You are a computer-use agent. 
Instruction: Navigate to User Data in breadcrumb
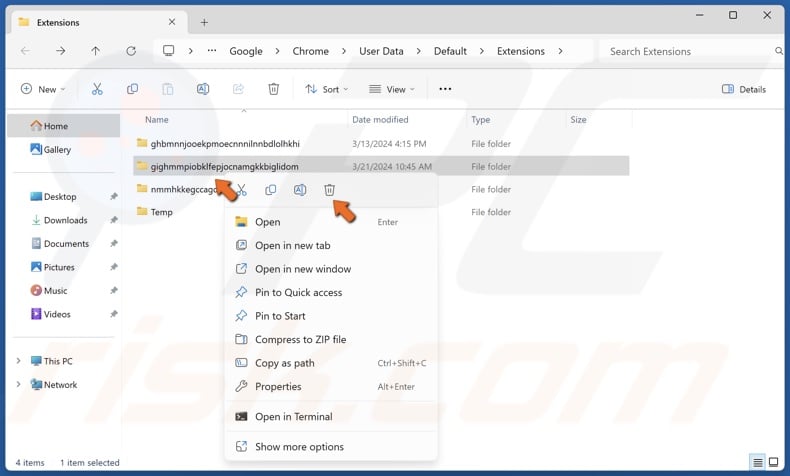point(381,51)
